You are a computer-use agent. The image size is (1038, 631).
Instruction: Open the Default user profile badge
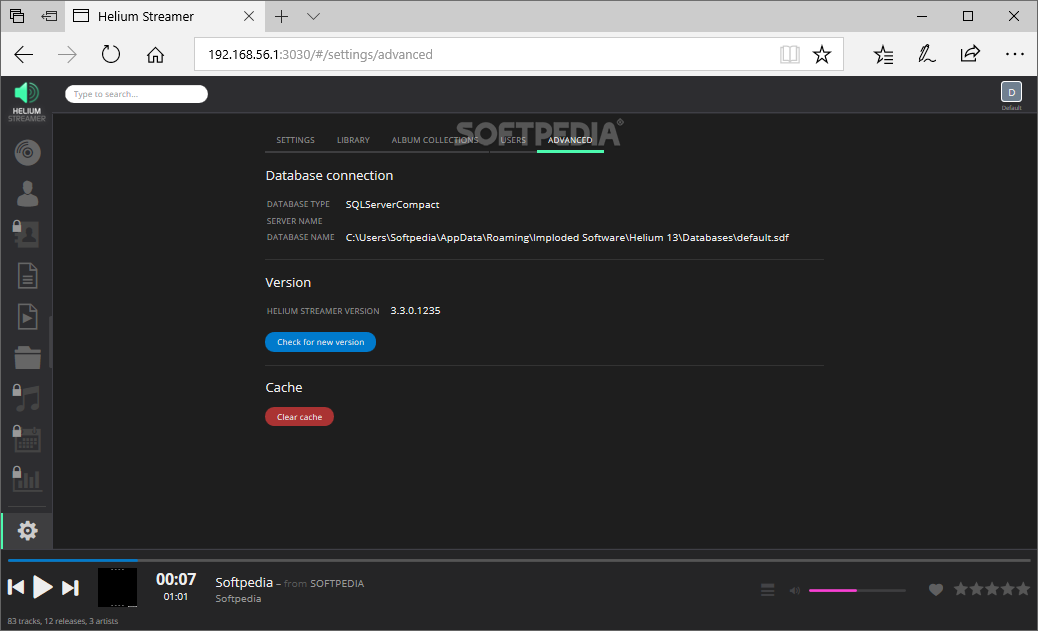pos(1011,93)
